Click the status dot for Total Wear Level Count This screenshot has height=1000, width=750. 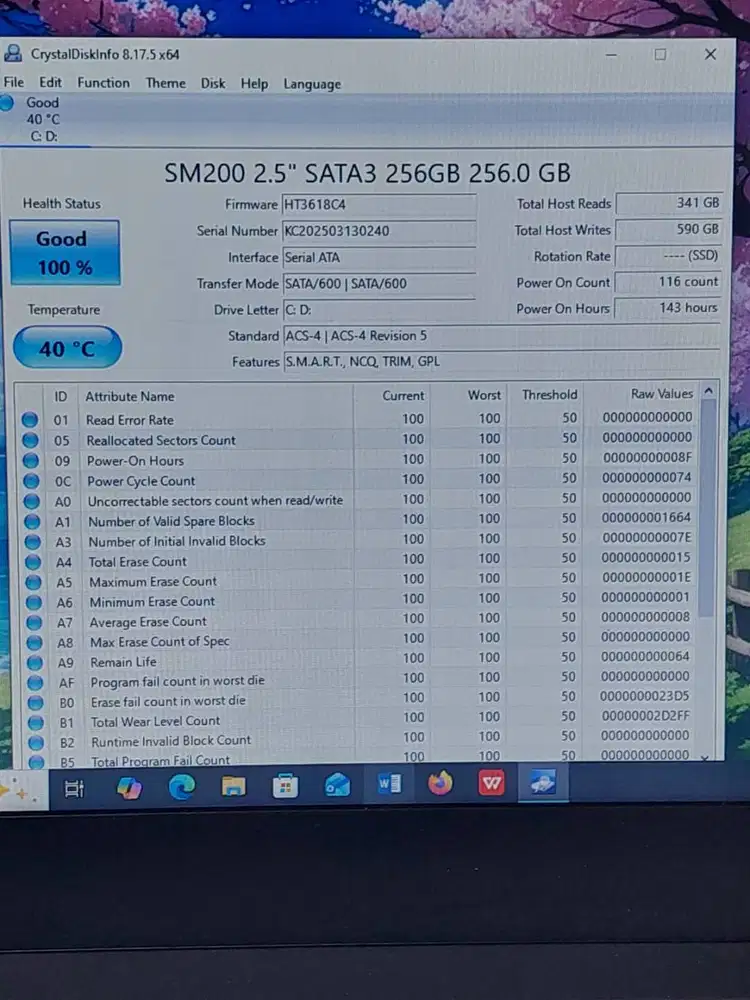click(36, 723)
